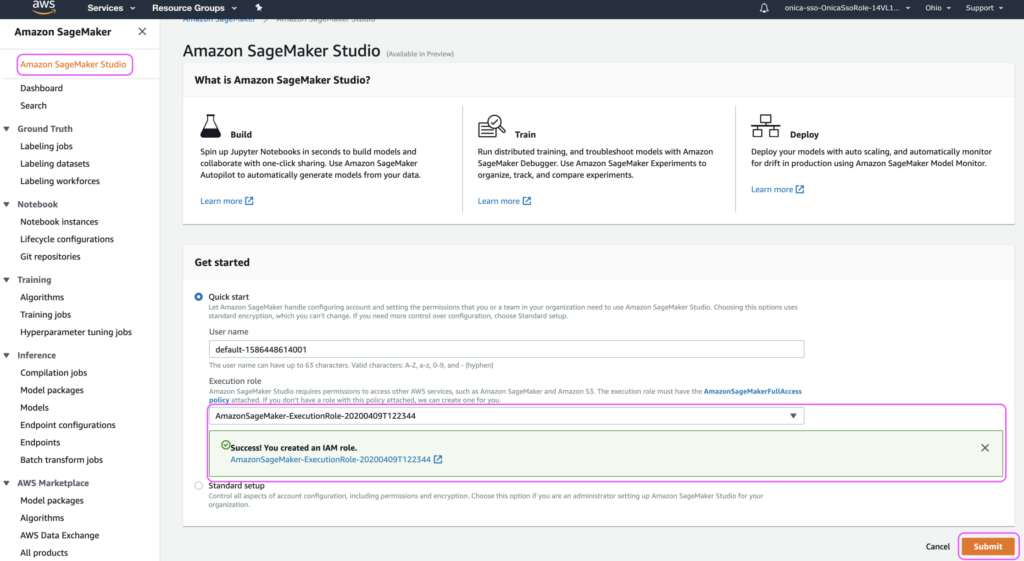Open Notebook instances
The image size is (1024, 561).
pos(59,221)
